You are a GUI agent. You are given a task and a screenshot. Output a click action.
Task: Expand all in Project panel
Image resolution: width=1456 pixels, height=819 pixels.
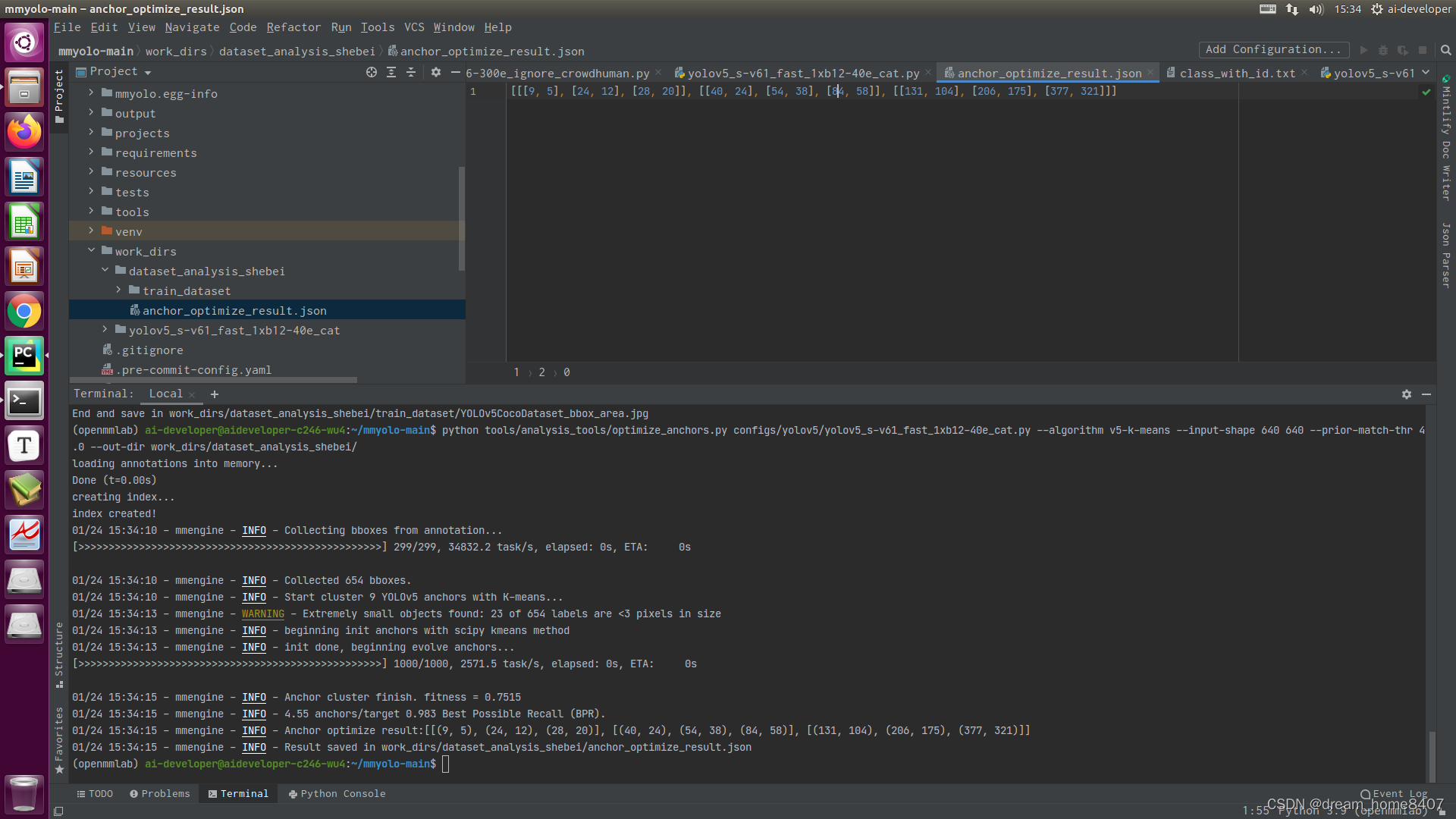(x=391, y=72)
